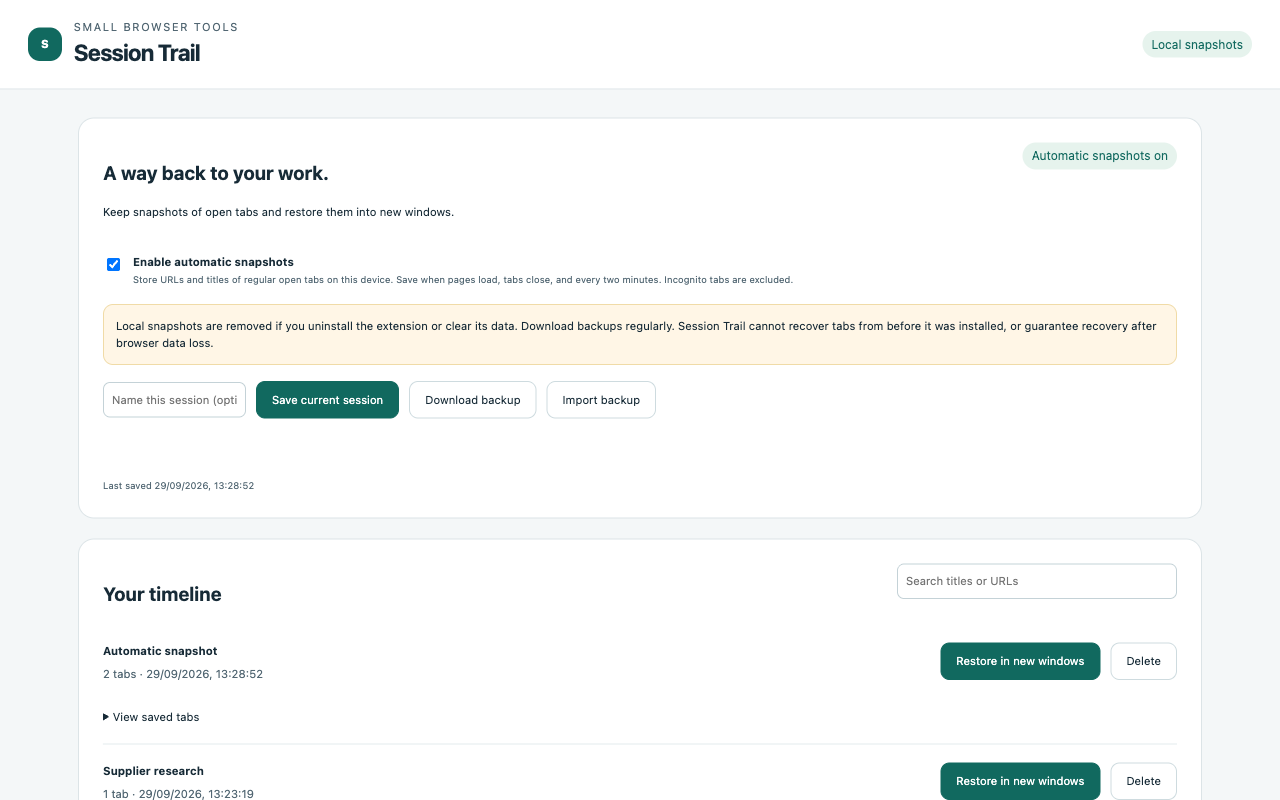The height and width of the screenshot is (800, 1280).
Task: Restore Automatic snapshot in new windows
Action: (x=1020, y=661)
